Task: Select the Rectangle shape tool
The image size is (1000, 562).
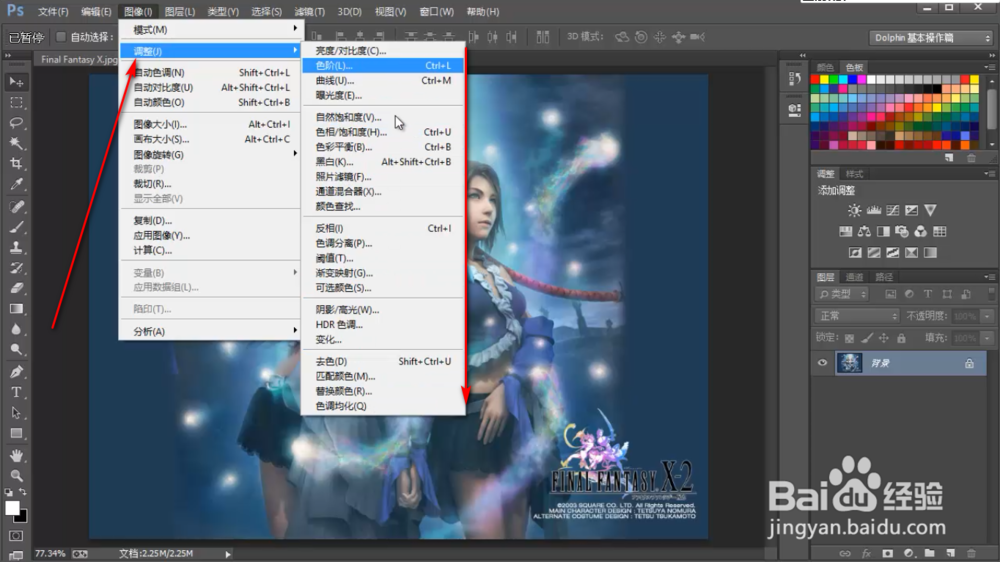Action: tap(16, 434)
